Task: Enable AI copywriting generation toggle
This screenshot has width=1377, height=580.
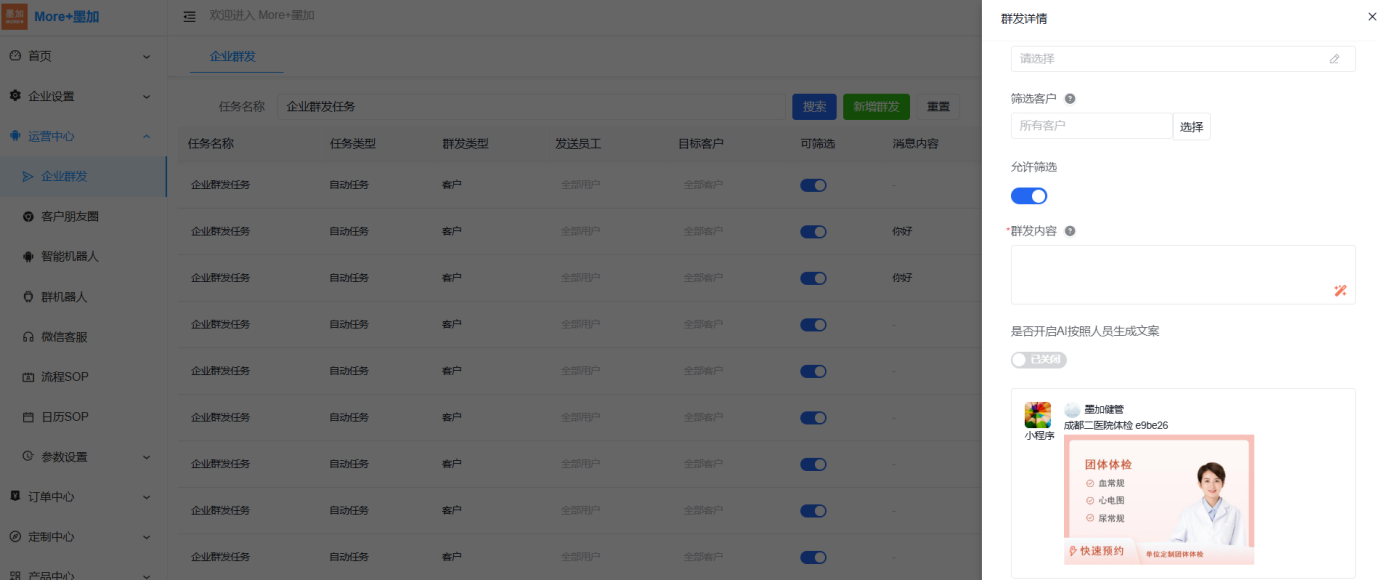Action: click(x=1038, y=360)
